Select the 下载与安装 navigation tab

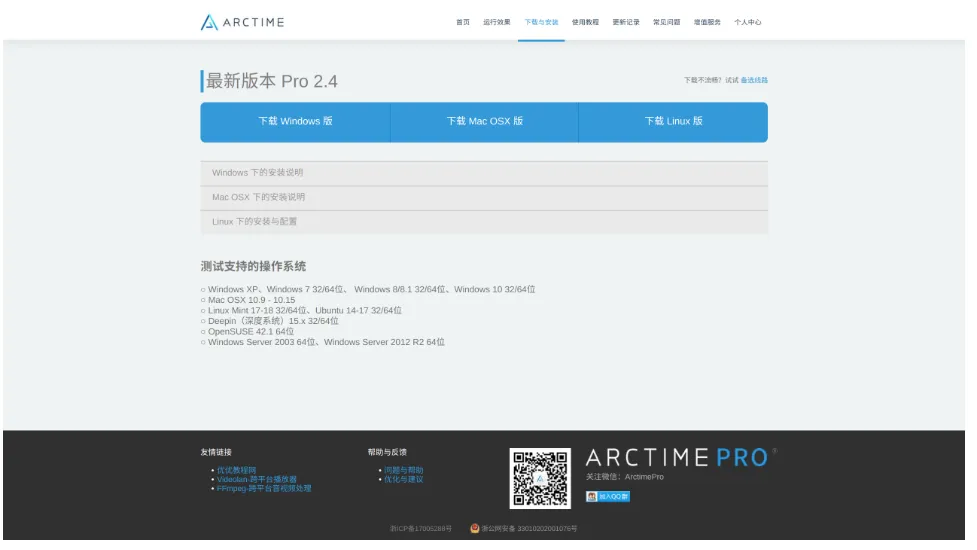[x=541, y=22]
